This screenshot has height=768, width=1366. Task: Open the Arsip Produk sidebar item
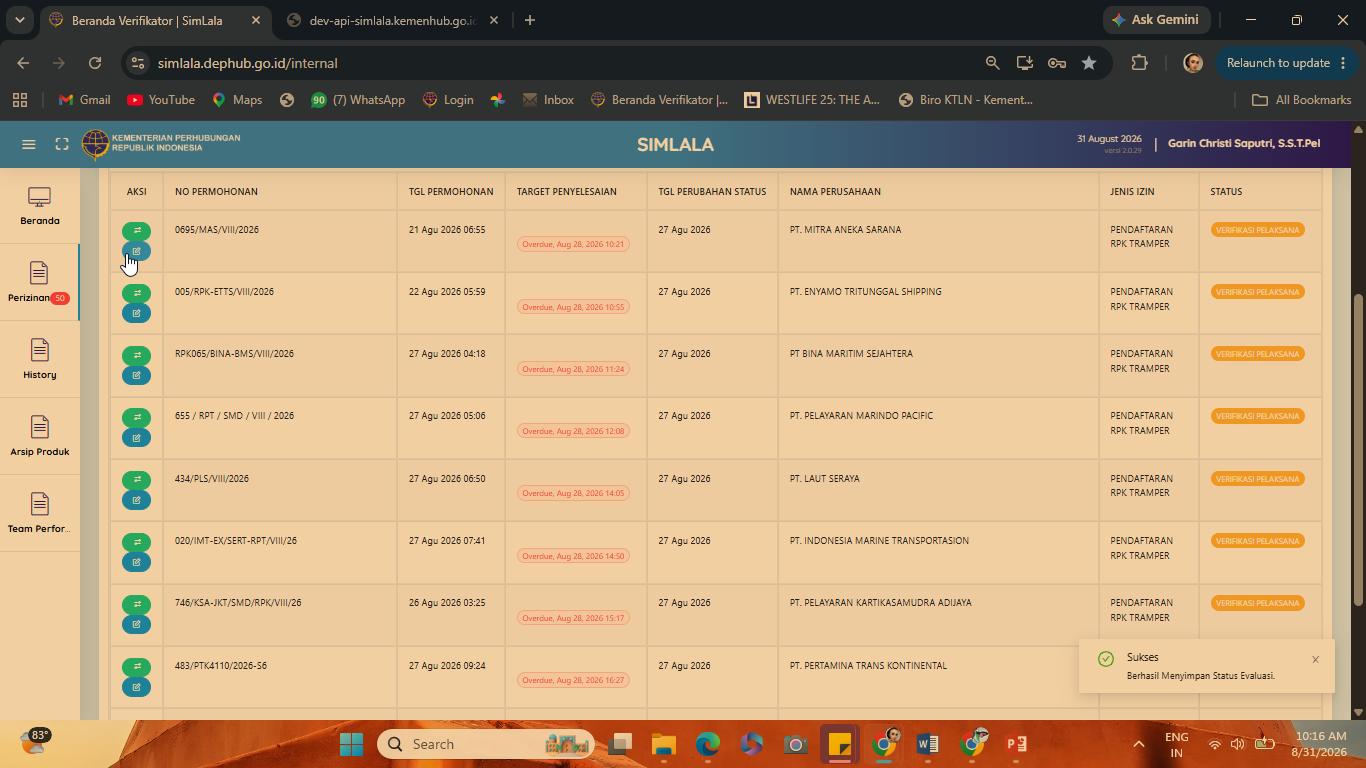point(40,437)
